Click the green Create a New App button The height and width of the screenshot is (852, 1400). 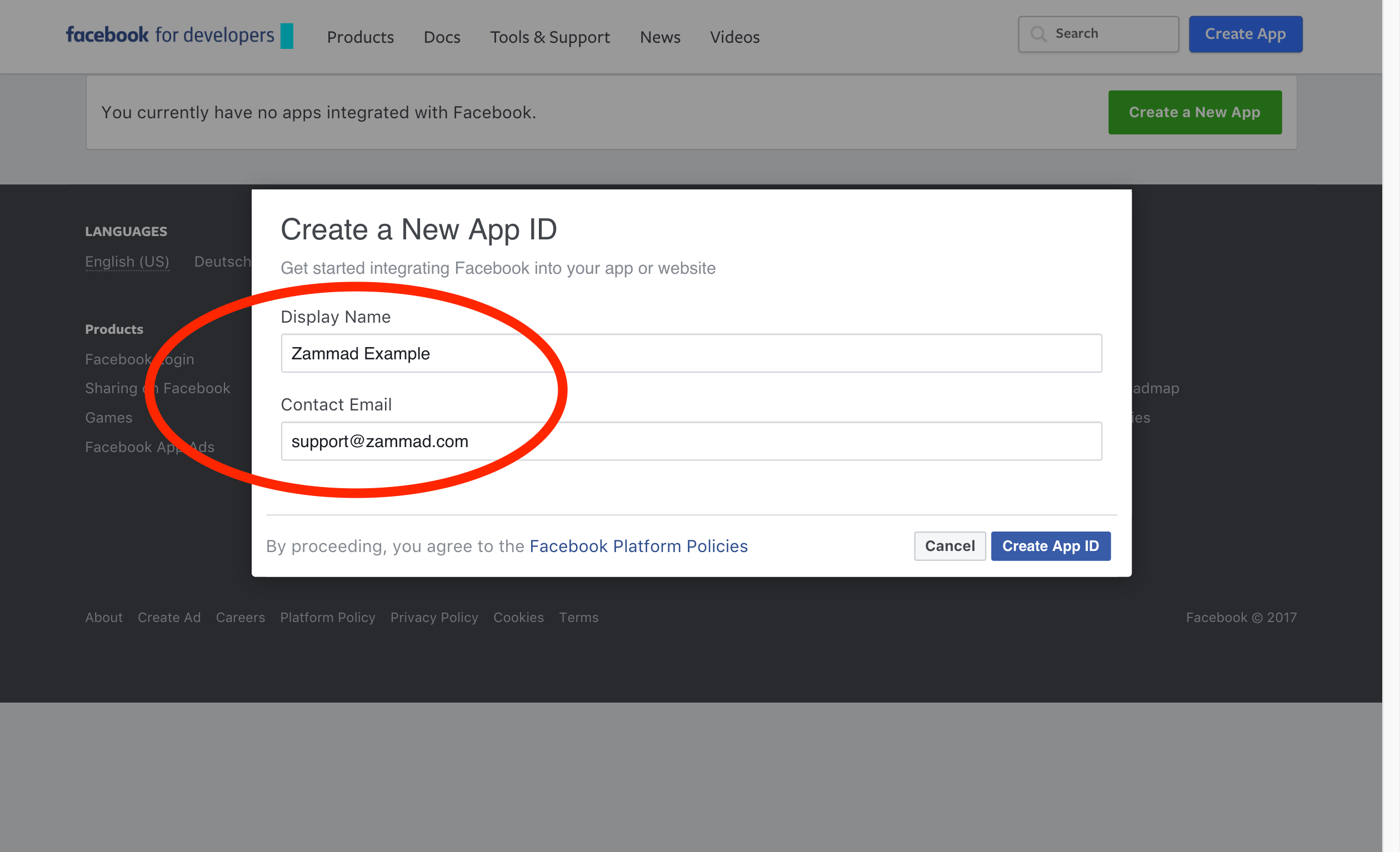pos(1194,112)
